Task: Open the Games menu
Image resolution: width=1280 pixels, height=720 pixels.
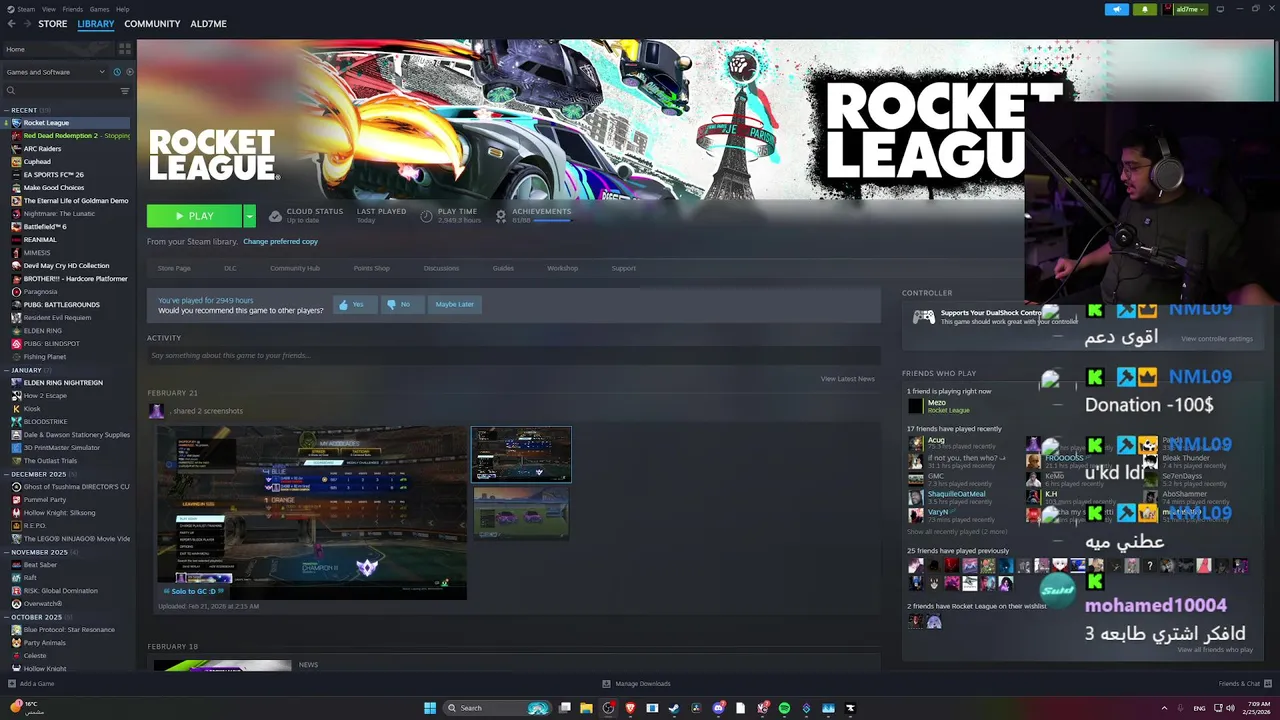Action: pos(99,9)
